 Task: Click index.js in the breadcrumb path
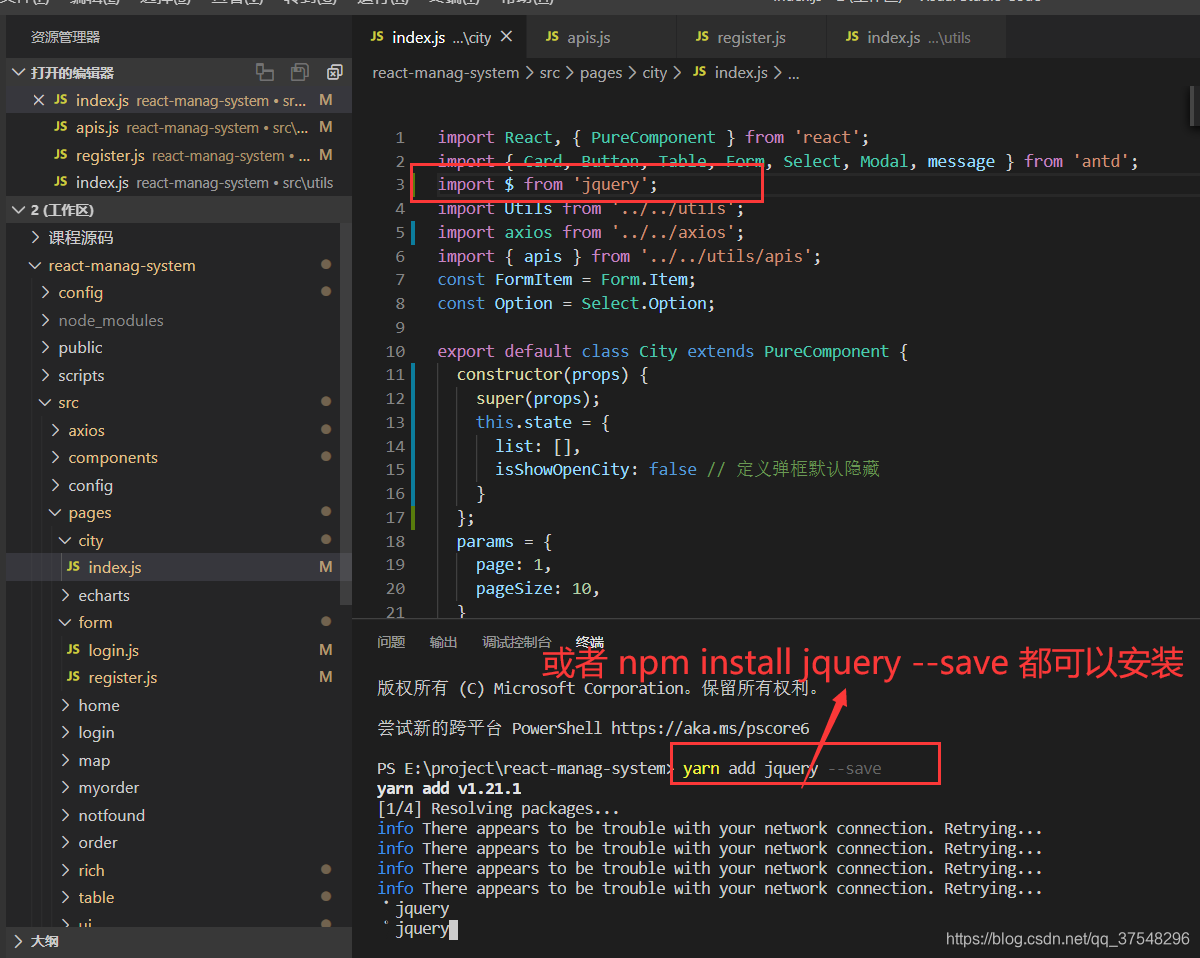pos(741,72)
